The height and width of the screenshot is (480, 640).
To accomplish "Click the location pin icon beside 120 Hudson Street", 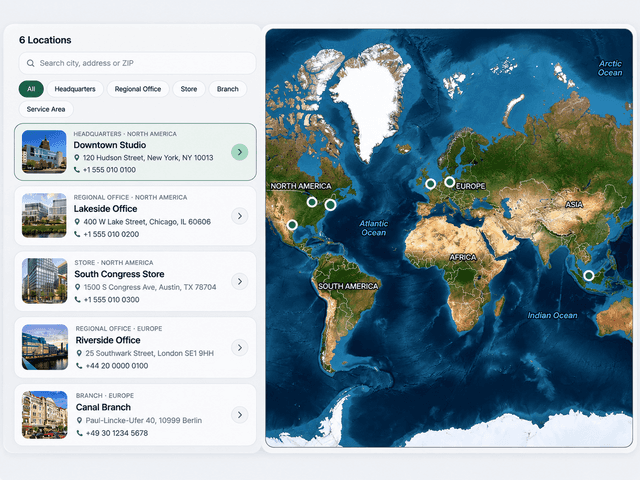I will pos(77,158).
